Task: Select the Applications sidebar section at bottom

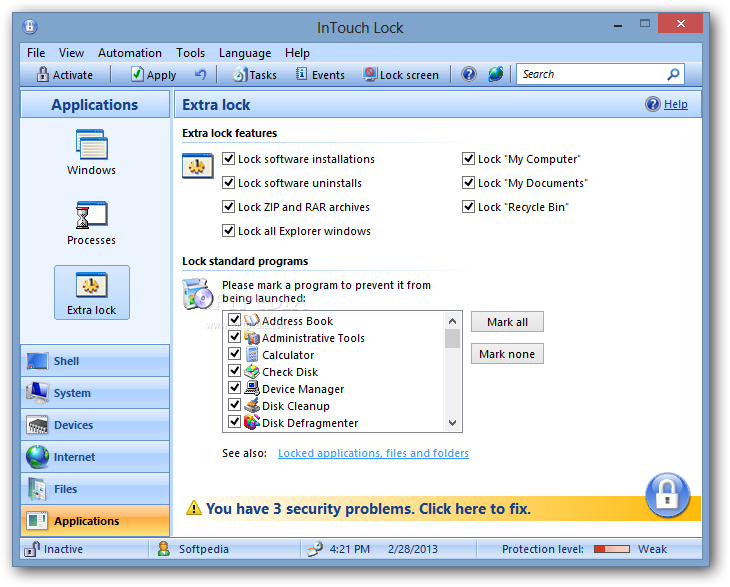Action: pos(95,521)
